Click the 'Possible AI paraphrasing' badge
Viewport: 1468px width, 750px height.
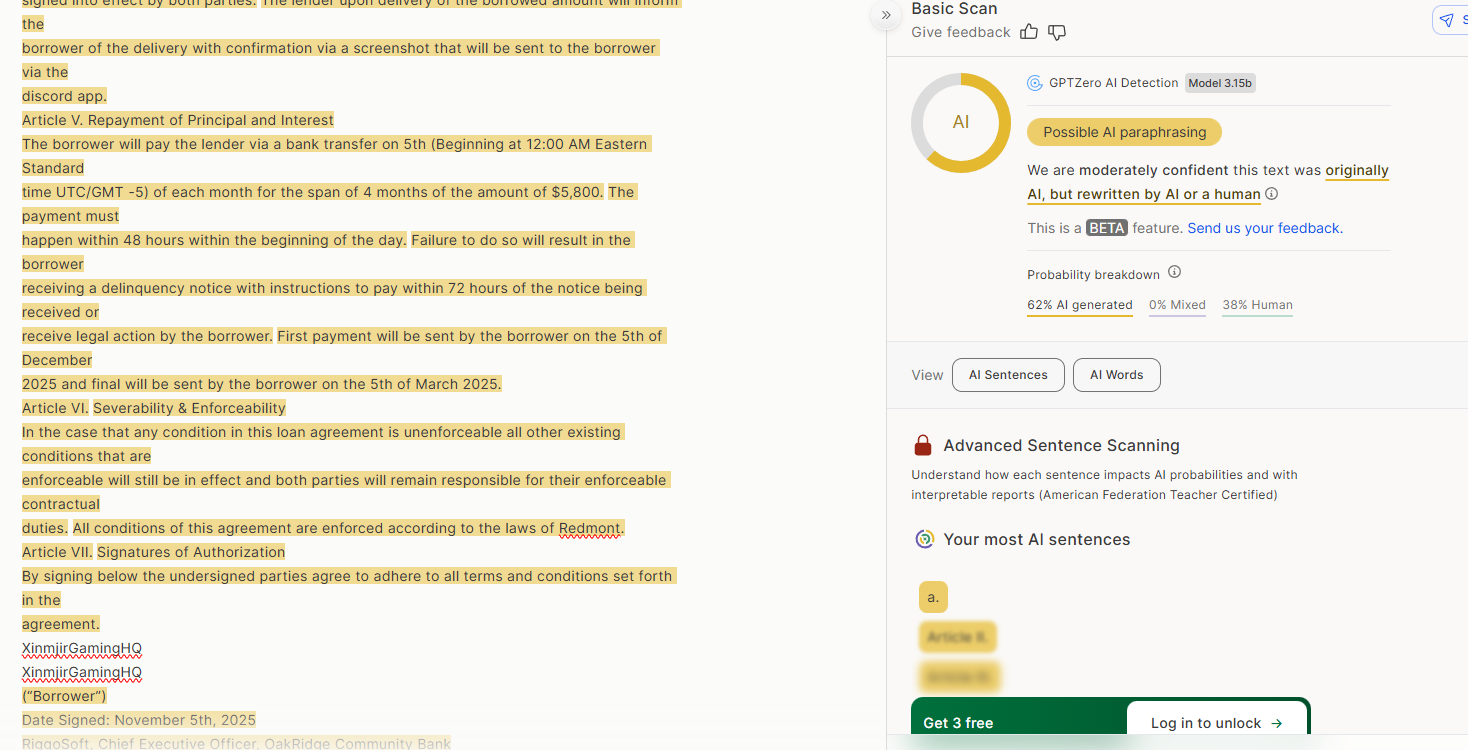coord(1124,132)
